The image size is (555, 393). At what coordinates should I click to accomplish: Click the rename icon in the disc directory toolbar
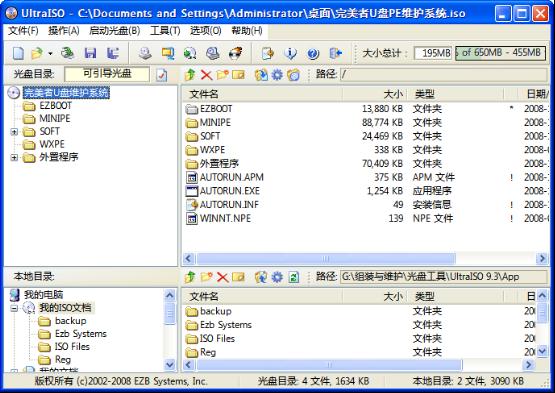pyautogui.click(x=239, y=75)
